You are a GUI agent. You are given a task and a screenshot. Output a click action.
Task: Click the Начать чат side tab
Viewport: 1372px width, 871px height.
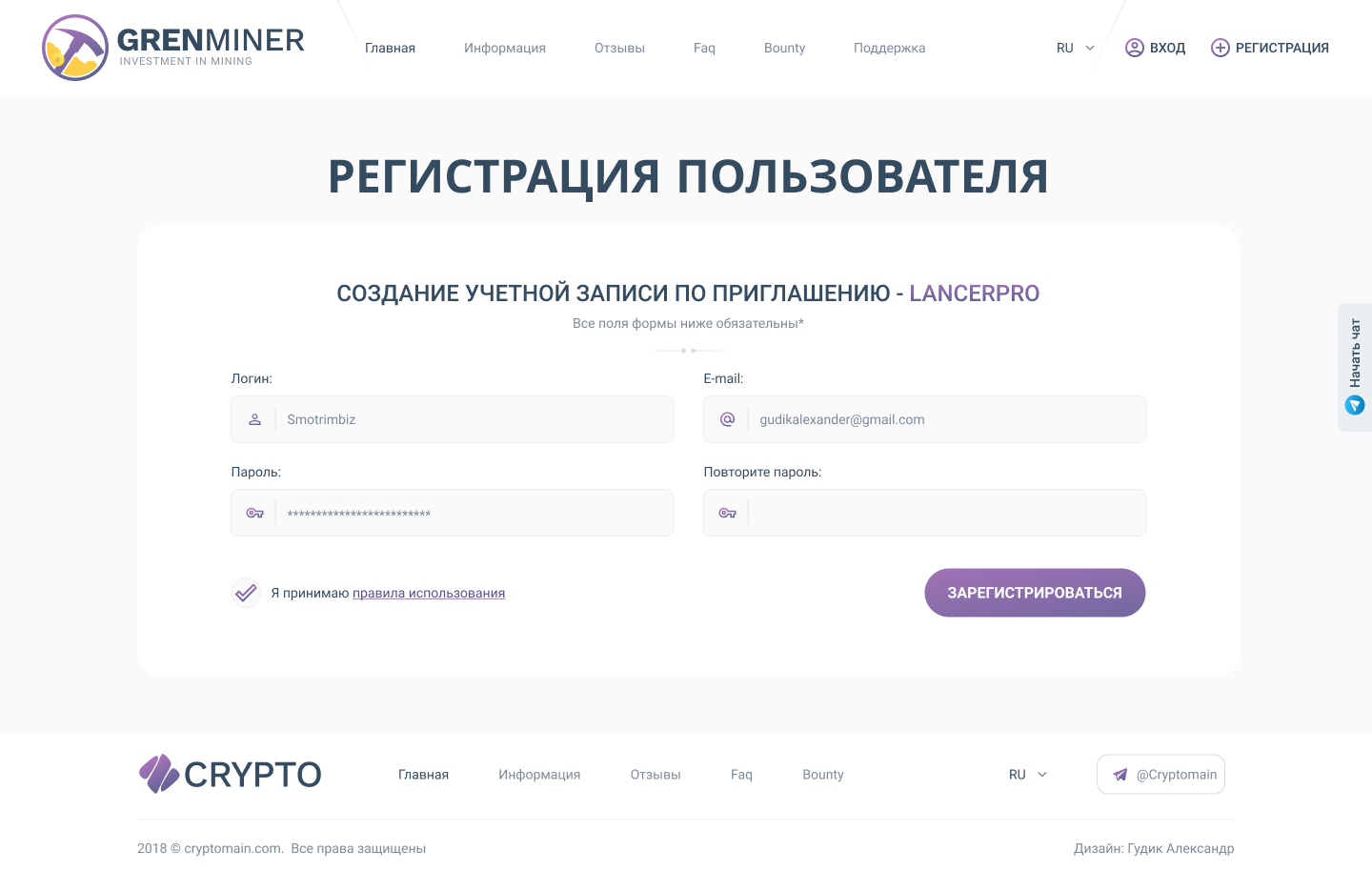[x=1355, y=367]
